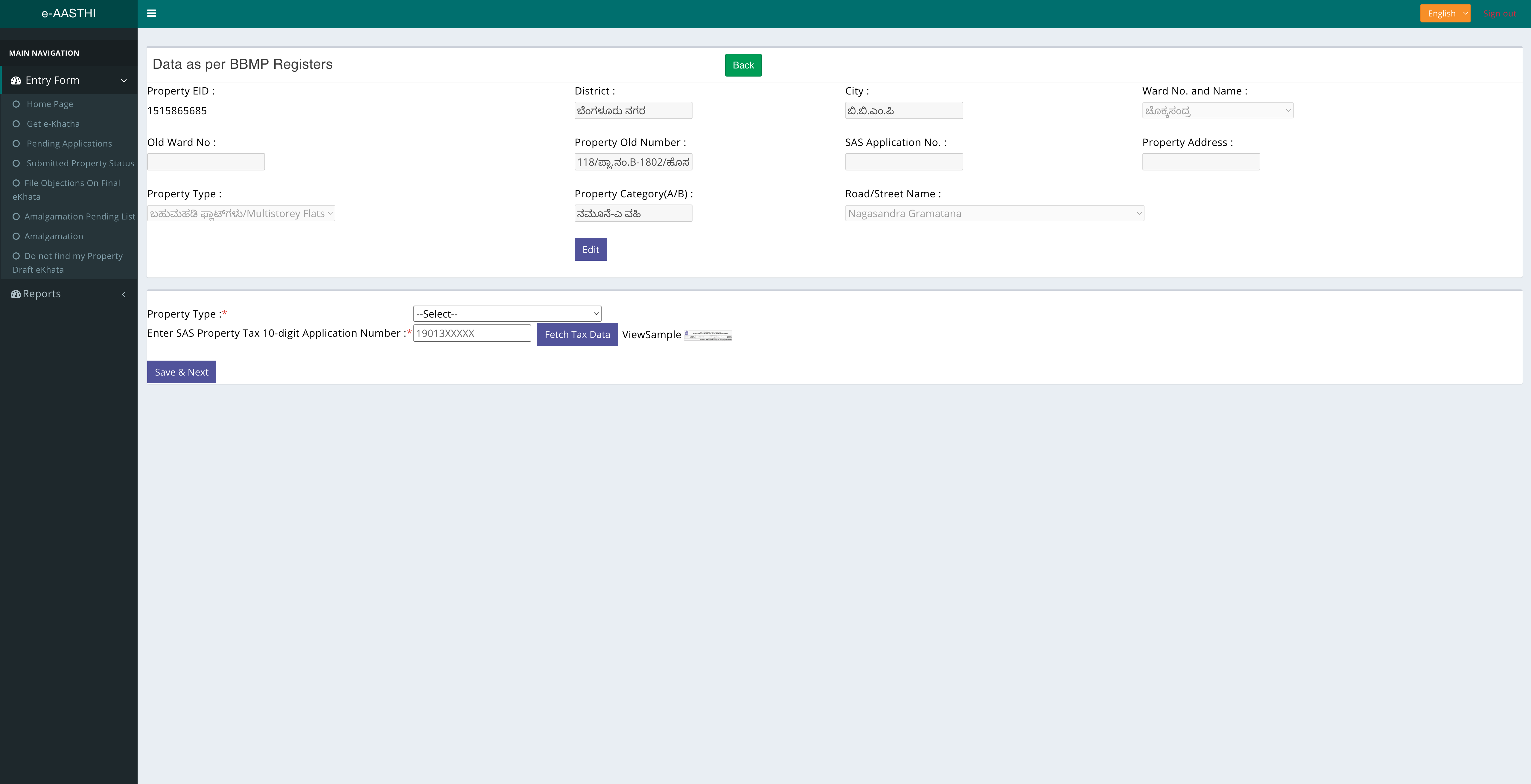
Task: Open Submitted Property Status page
Action: 80,163
